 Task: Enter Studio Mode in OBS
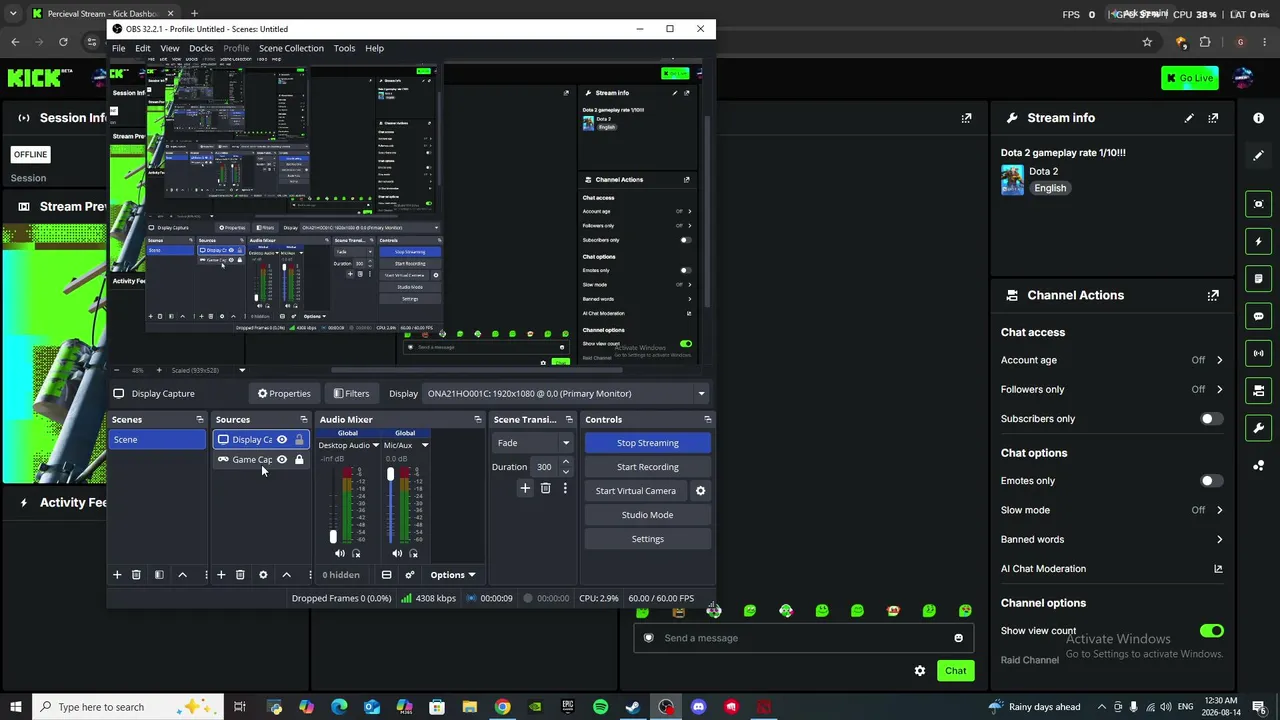[648, 515]
